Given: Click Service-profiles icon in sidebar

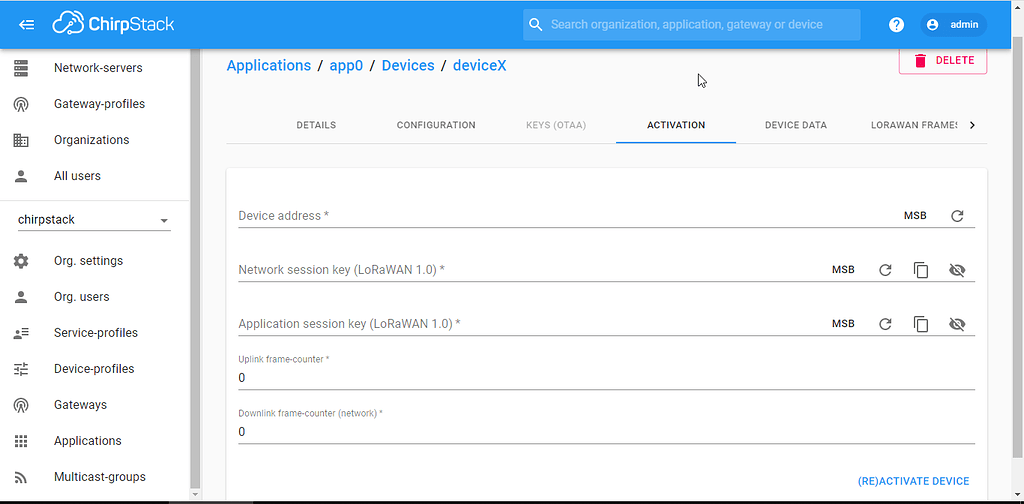Looking at the screenshot, I should pyautogui.click(x=21, y=333).
